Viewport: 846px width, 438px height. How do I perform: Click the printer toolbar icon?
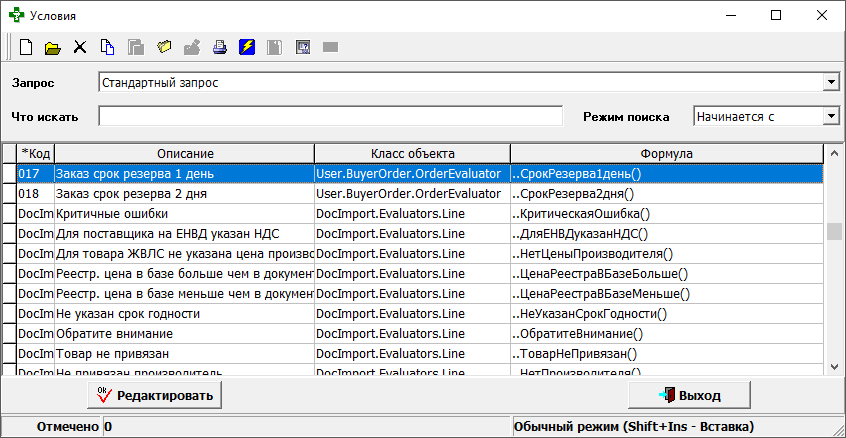[219, 47]
